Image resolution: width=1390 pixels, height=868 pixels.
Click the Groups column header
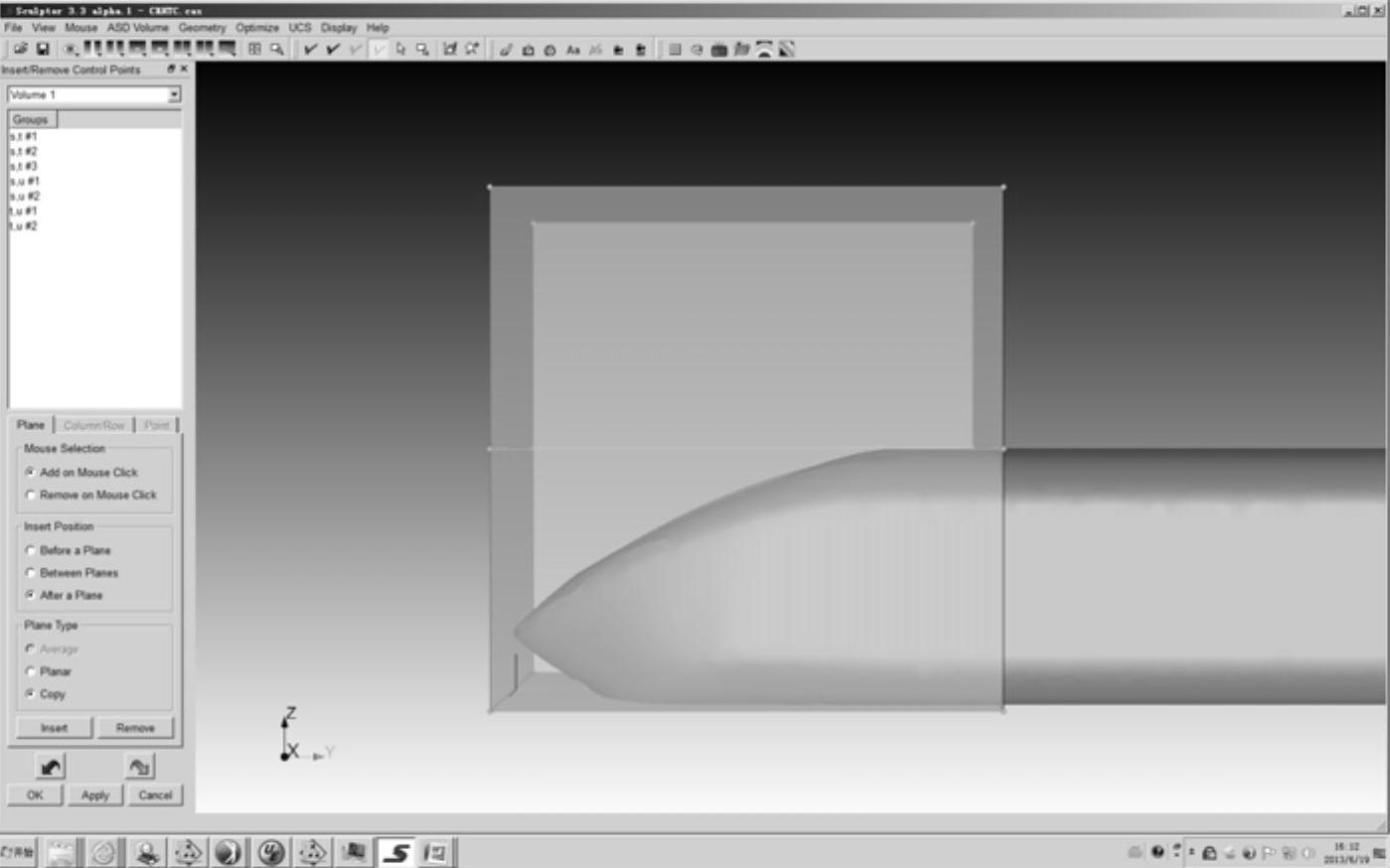tap(33, 119)
